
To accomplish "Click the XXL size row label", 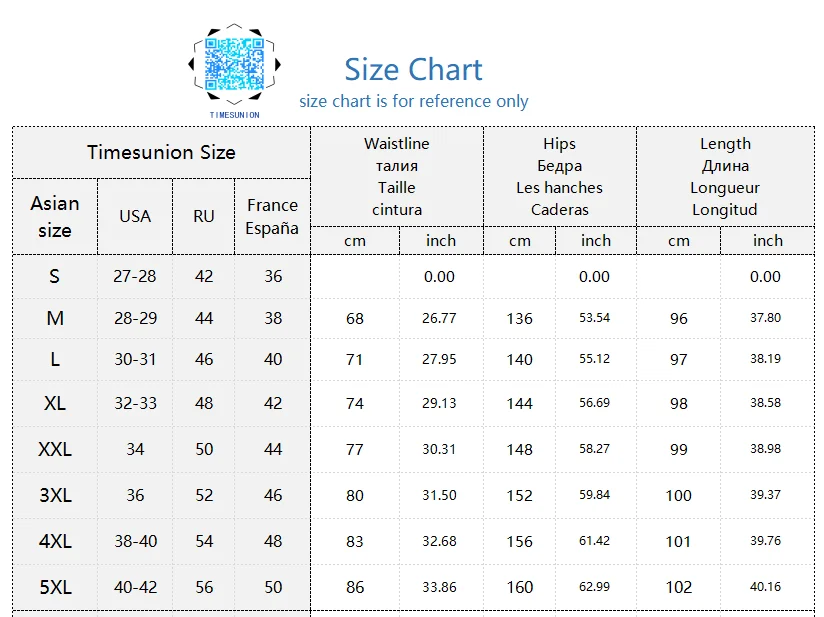I will tap(55, 449).
